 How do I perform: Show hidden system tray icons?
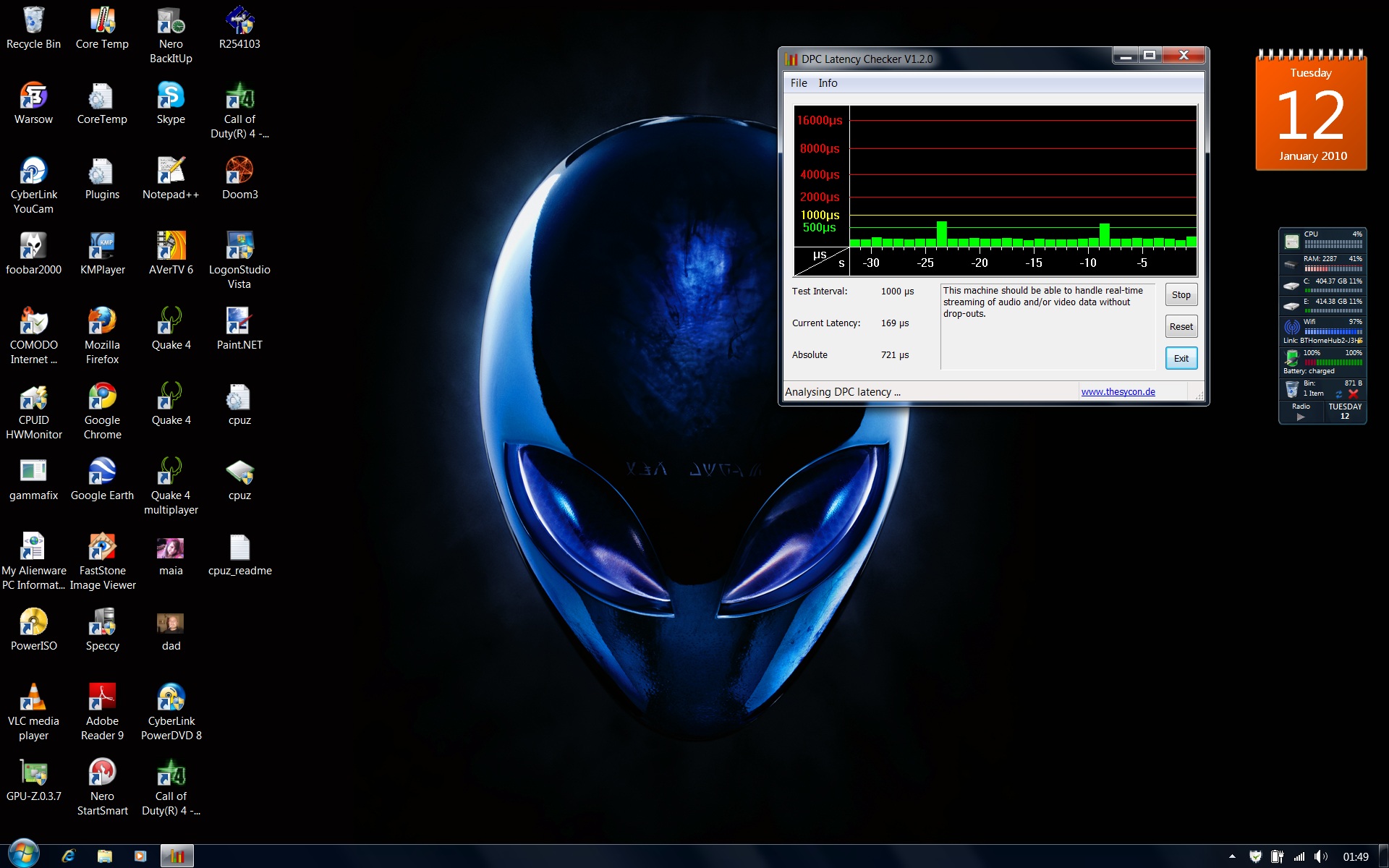tap(1232, 856)
